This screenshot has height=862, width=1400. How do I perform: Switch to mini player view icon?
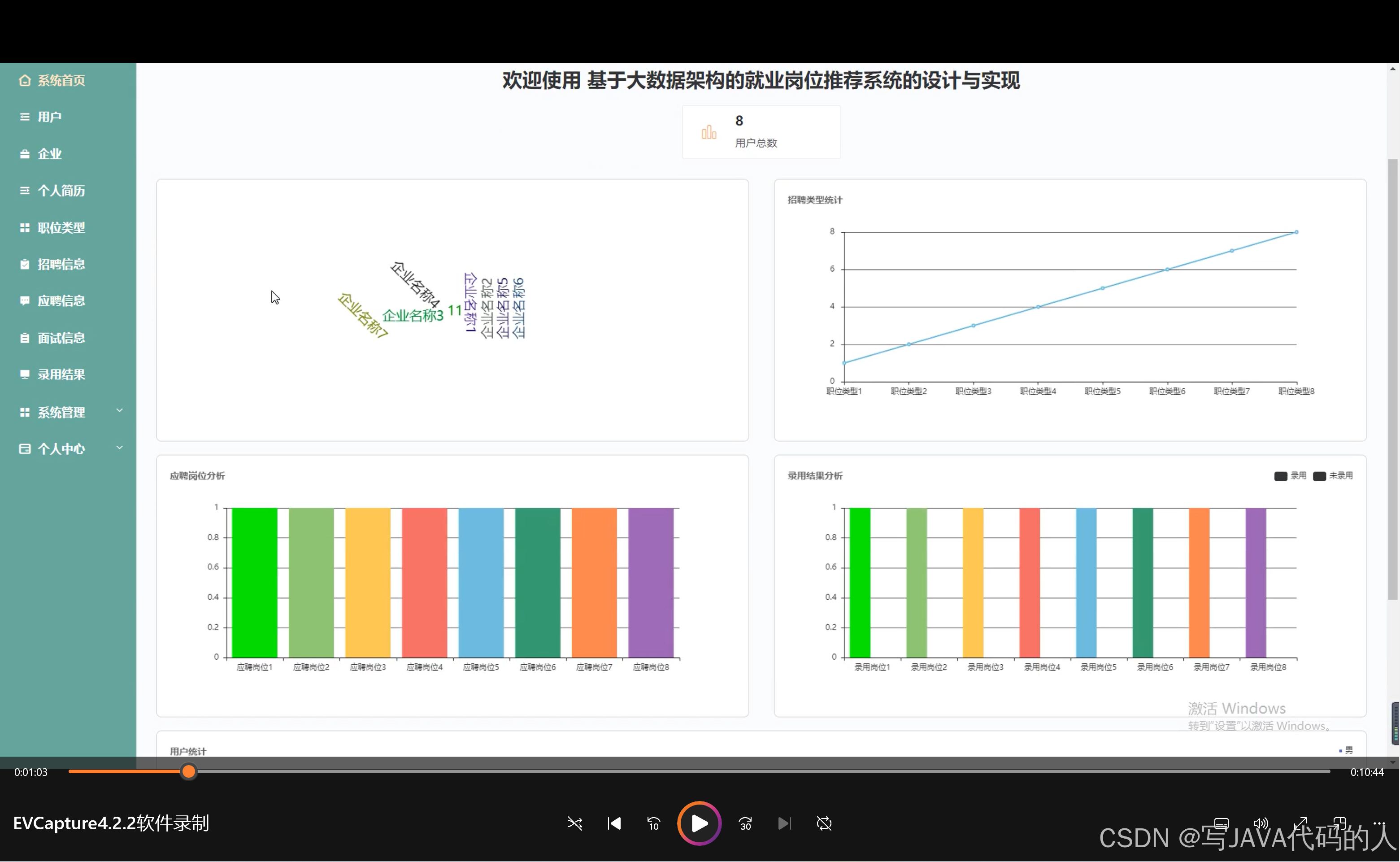coord(1339,823)
